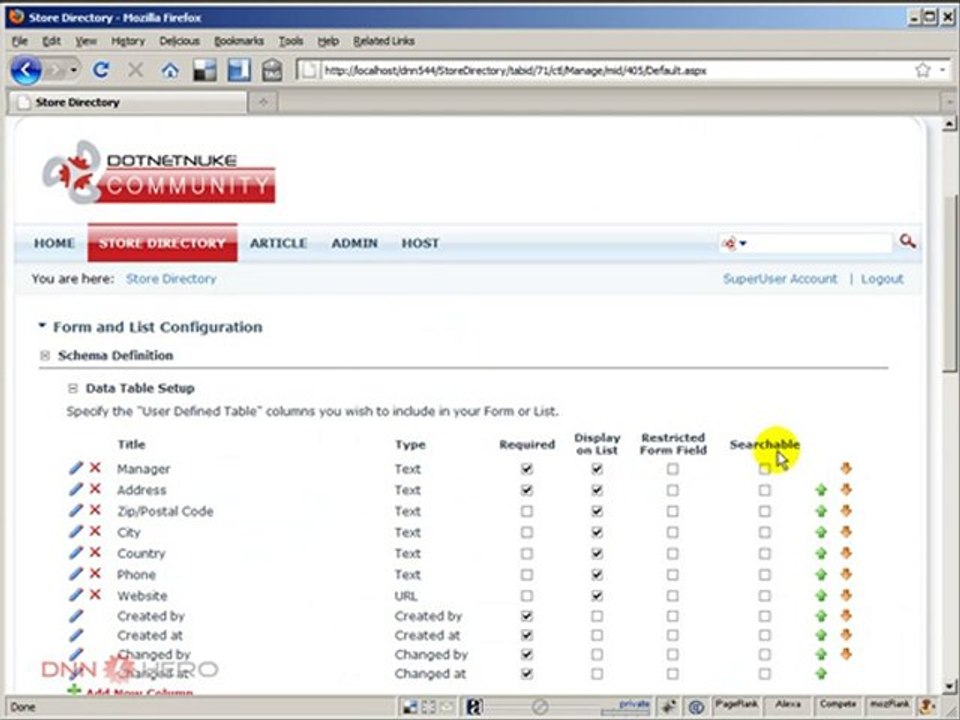This screenshot has width=960, height=720.
Task: Edit the Zip/Postal Code column
Action: 76,510
